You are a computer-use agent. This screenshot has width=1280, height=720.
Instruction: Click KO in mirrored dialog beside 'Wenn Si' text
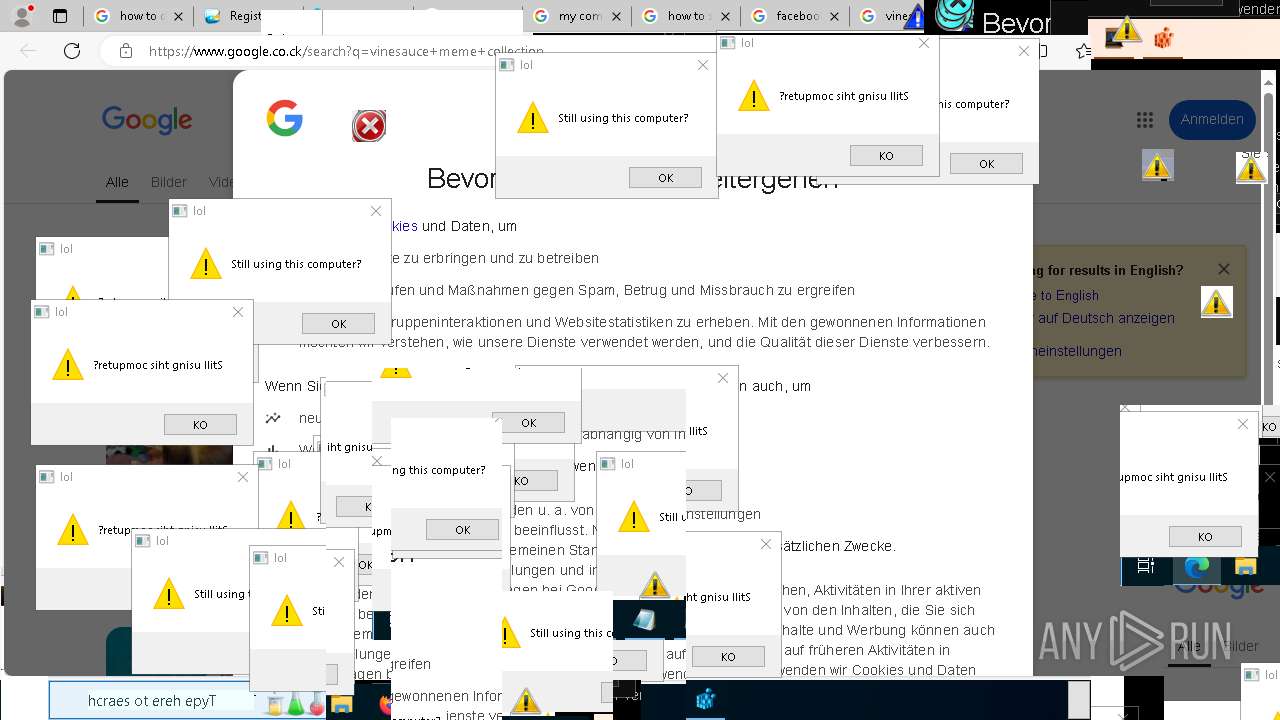[x=200, y=424]
